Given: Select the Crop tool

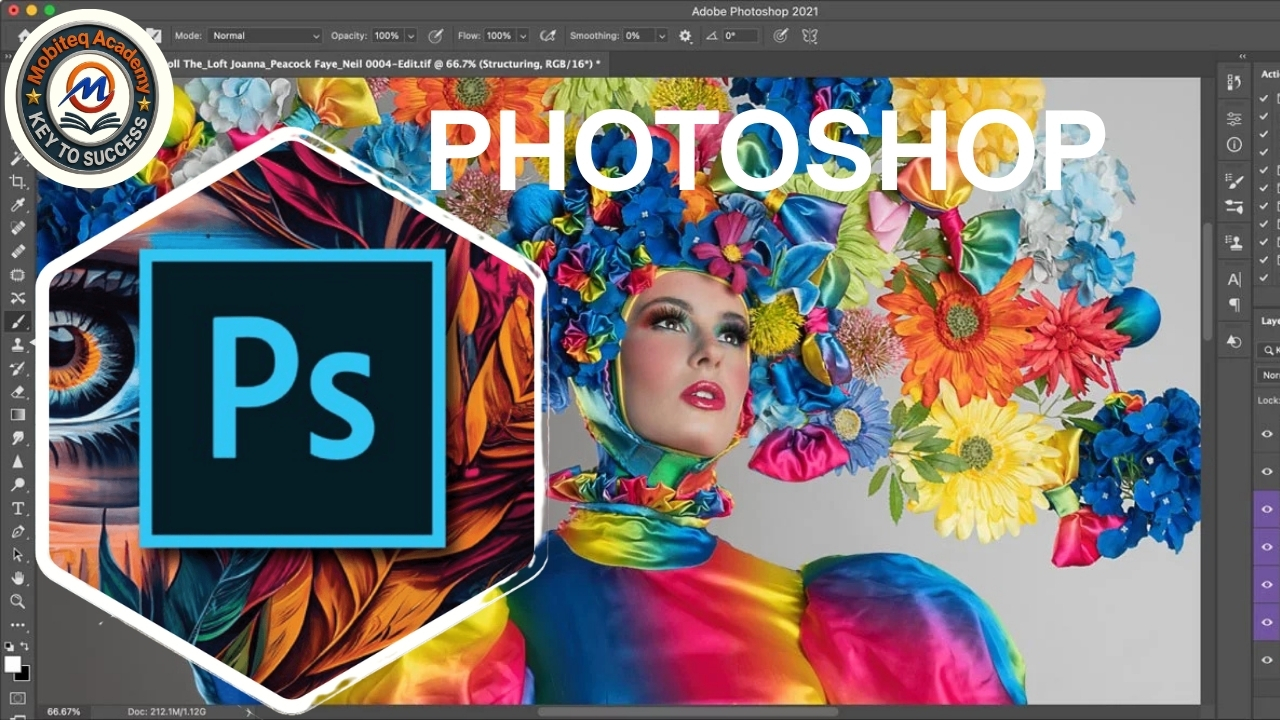Looking at the screenshot, I should (17, 182).
